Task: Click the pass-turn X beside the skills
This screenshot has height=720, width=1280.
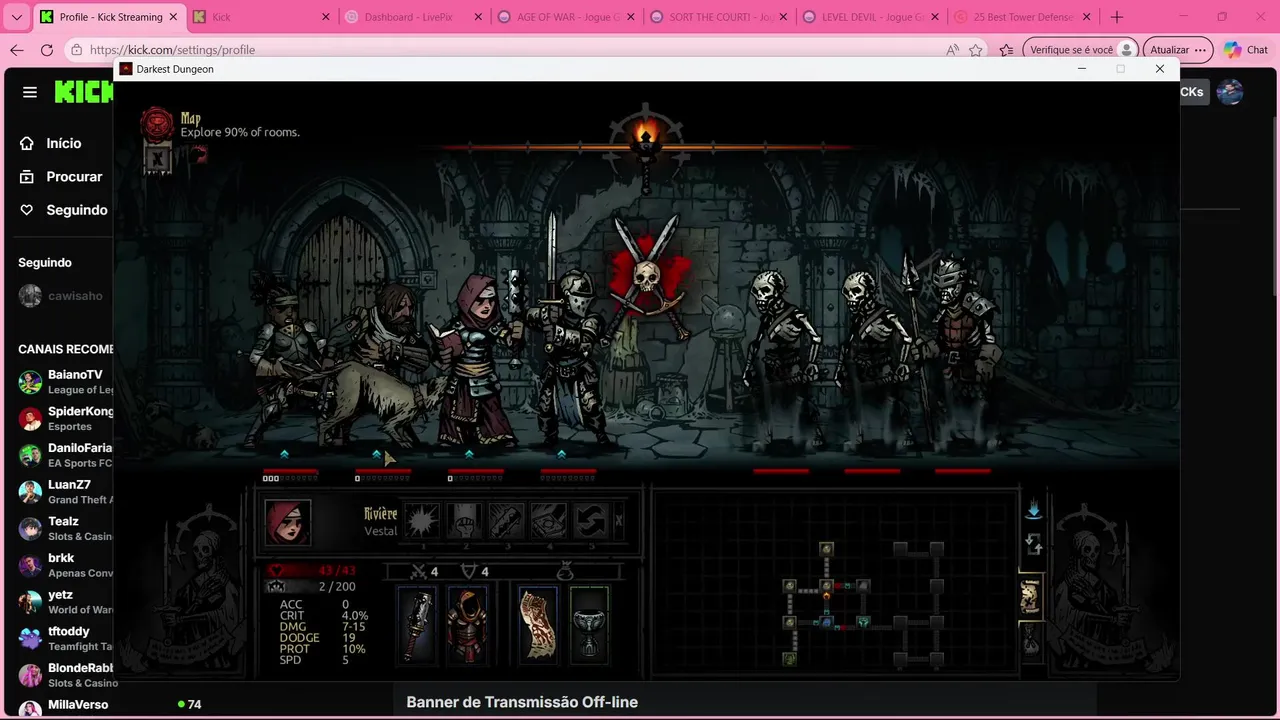Action: point(619,521)
